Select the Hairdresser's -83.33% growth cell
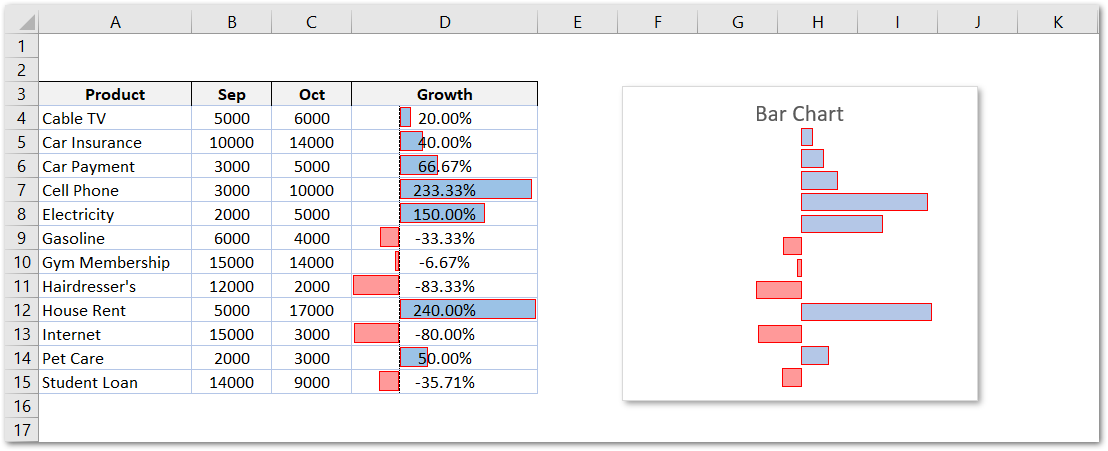The image size is (1108, 451). [444, 286]
